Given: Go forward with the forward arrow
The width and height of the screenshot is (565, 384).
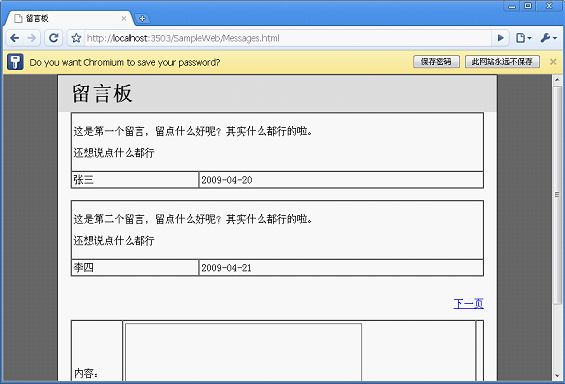Looking at the screenshot, I should coord(32,38).
